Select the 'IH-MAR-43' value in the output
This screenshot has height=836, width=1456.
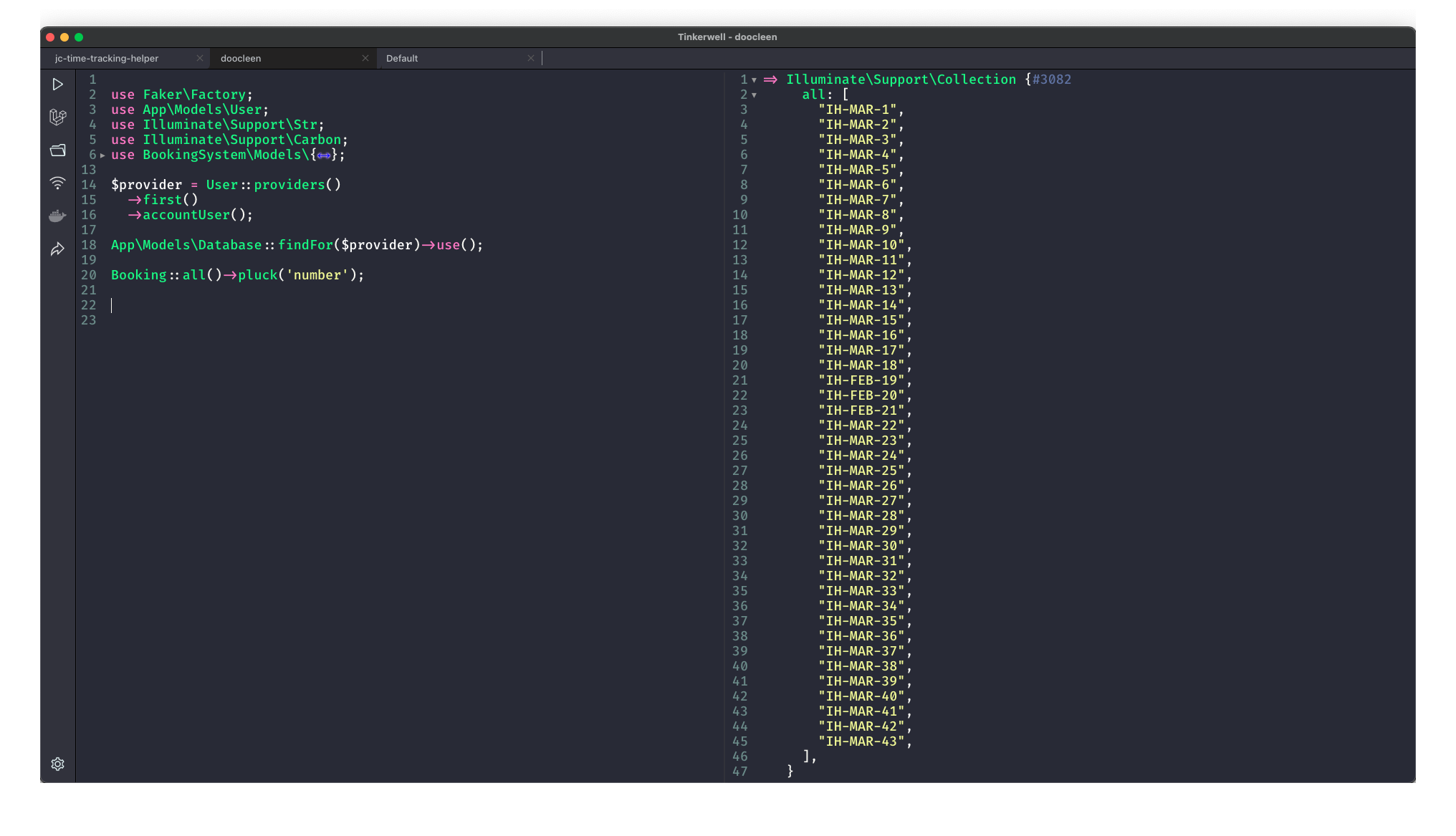(x=863, y=741)
